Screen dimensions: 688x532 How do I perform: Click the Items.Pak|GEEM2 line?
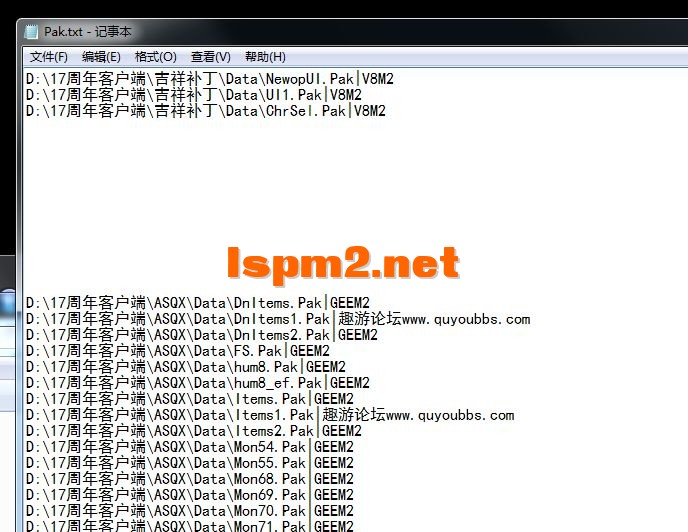coord(190,399)
